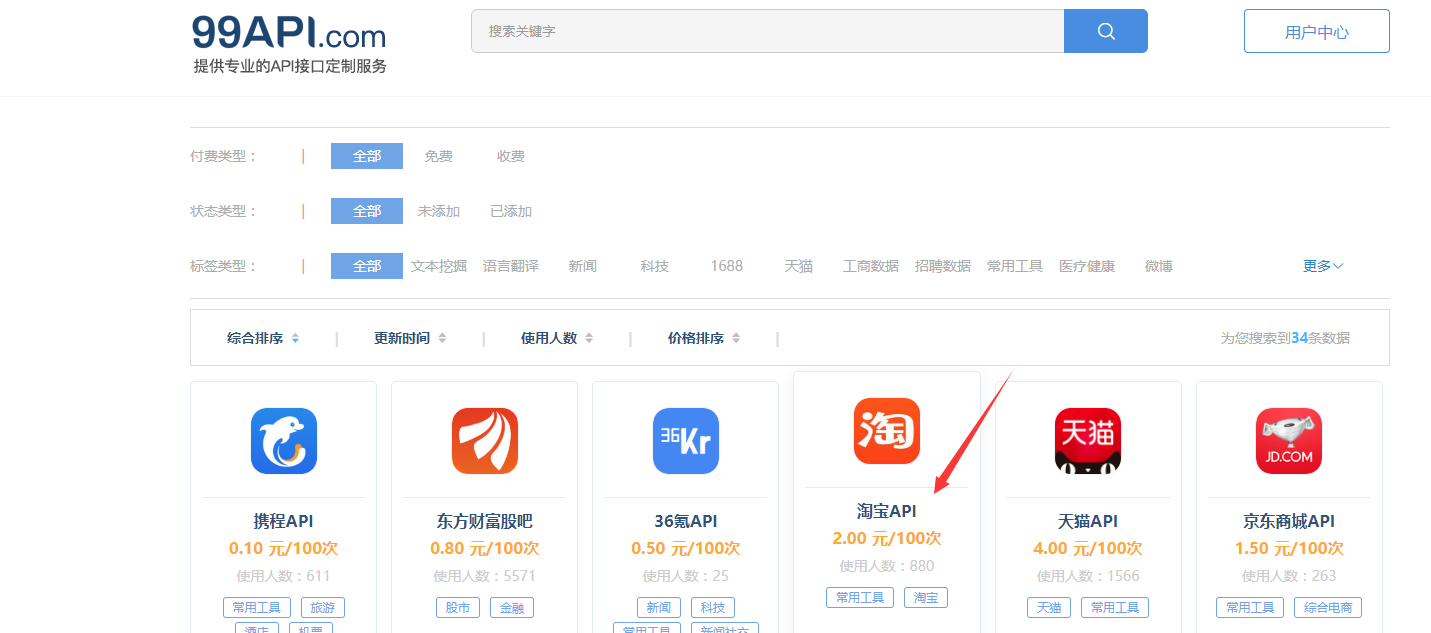The width and height of the screenshot is (1431, 633).
Task: Toggle 价格排序 sort arrows
Action: pyautogui.click(x=736, y=338)
